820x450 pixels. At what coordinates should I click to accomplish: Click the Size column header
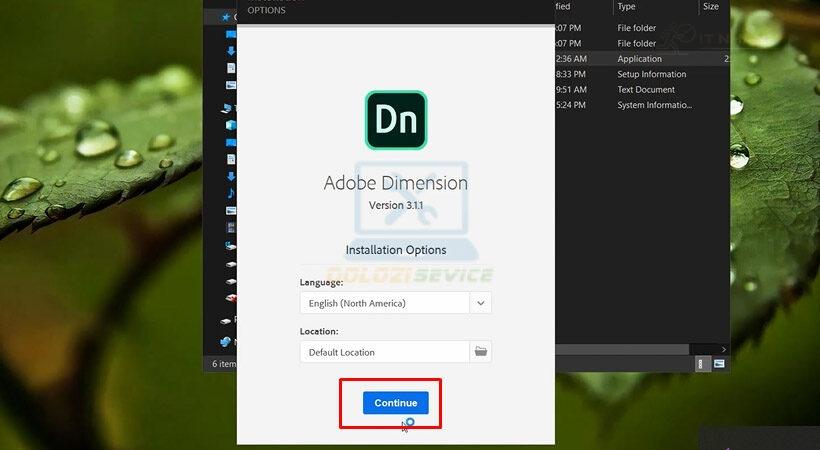click(711, 7)
